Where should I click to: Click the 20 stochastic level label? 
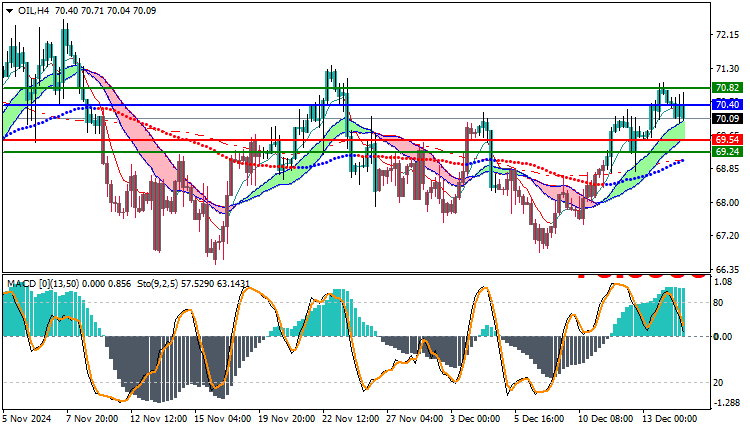coord(718,383)
